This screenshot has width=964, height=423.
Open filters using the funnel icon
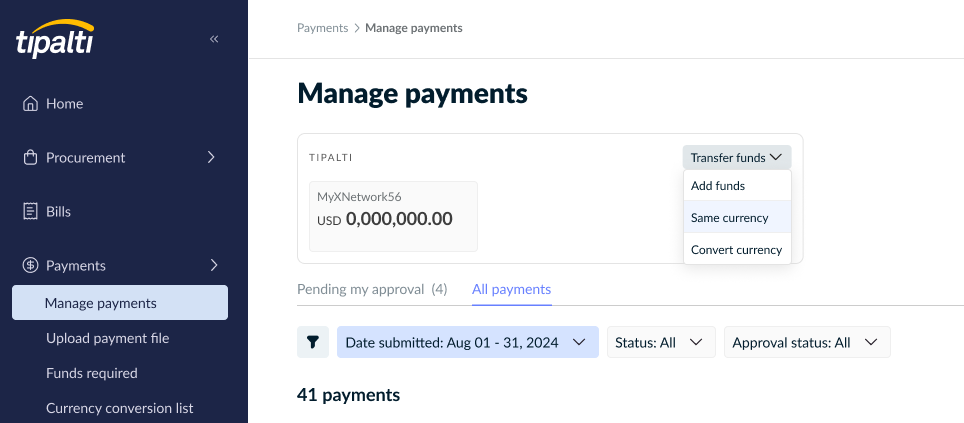click(313, 342)
